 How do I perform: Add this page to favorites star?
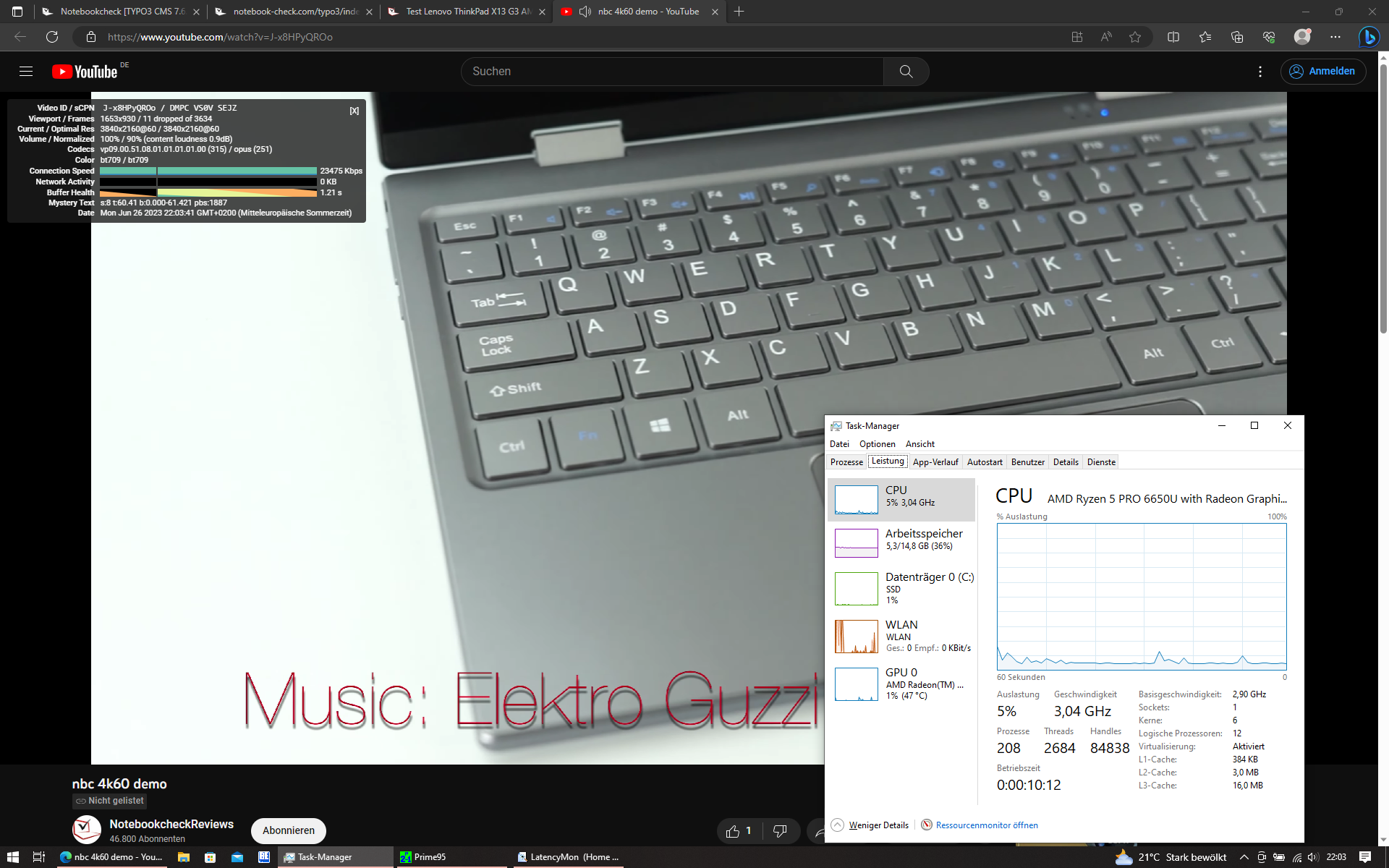[x=1135, y=37]
